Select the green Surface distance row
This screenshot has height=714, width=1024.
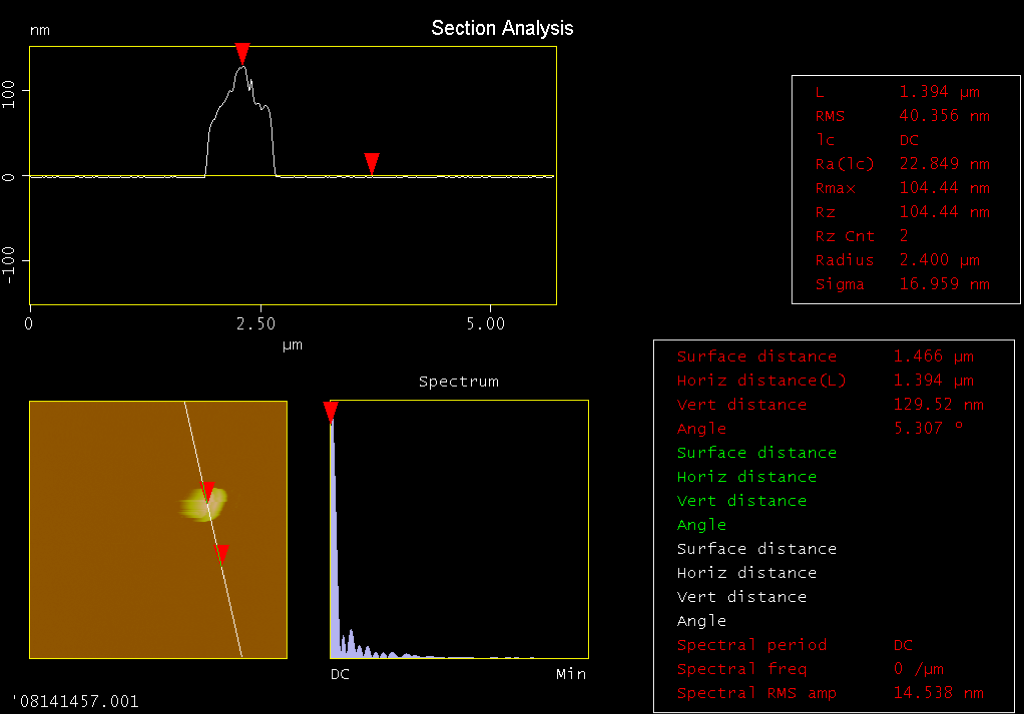[x=757, y=453]
